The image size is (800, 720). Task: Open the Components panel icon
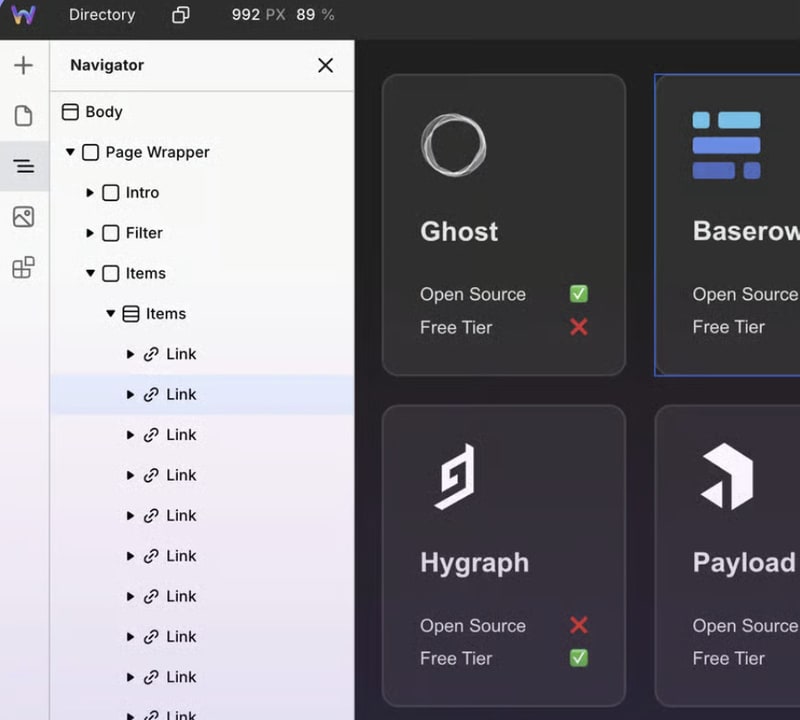point(23,267)
